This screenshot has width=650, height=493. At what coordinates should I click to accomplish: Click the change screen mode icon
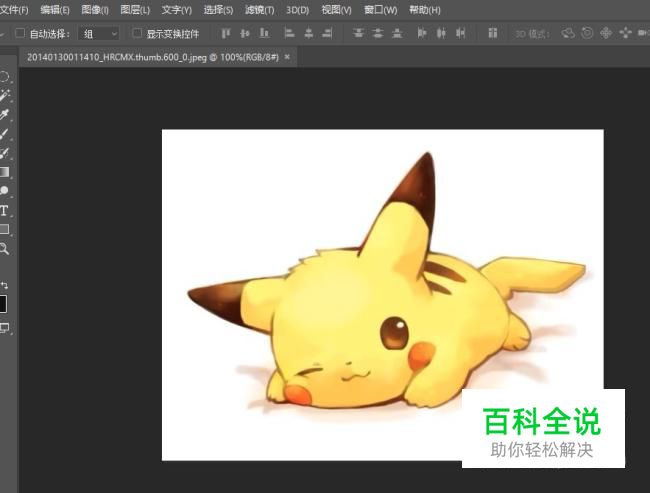(x=5, y=328)
